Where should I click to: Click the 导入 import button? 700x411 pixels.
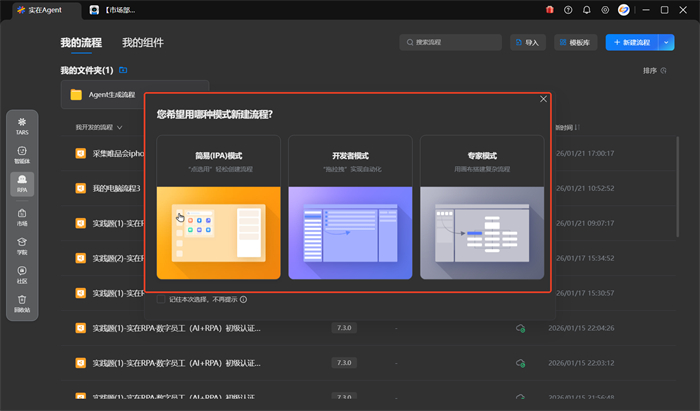coord(528,42)
